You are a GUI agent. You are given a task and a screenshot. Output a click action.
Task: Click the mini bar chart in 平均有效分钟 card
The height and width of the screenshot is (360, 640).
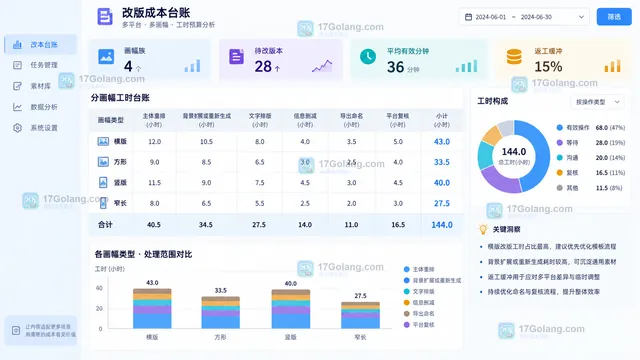point(466,66)
